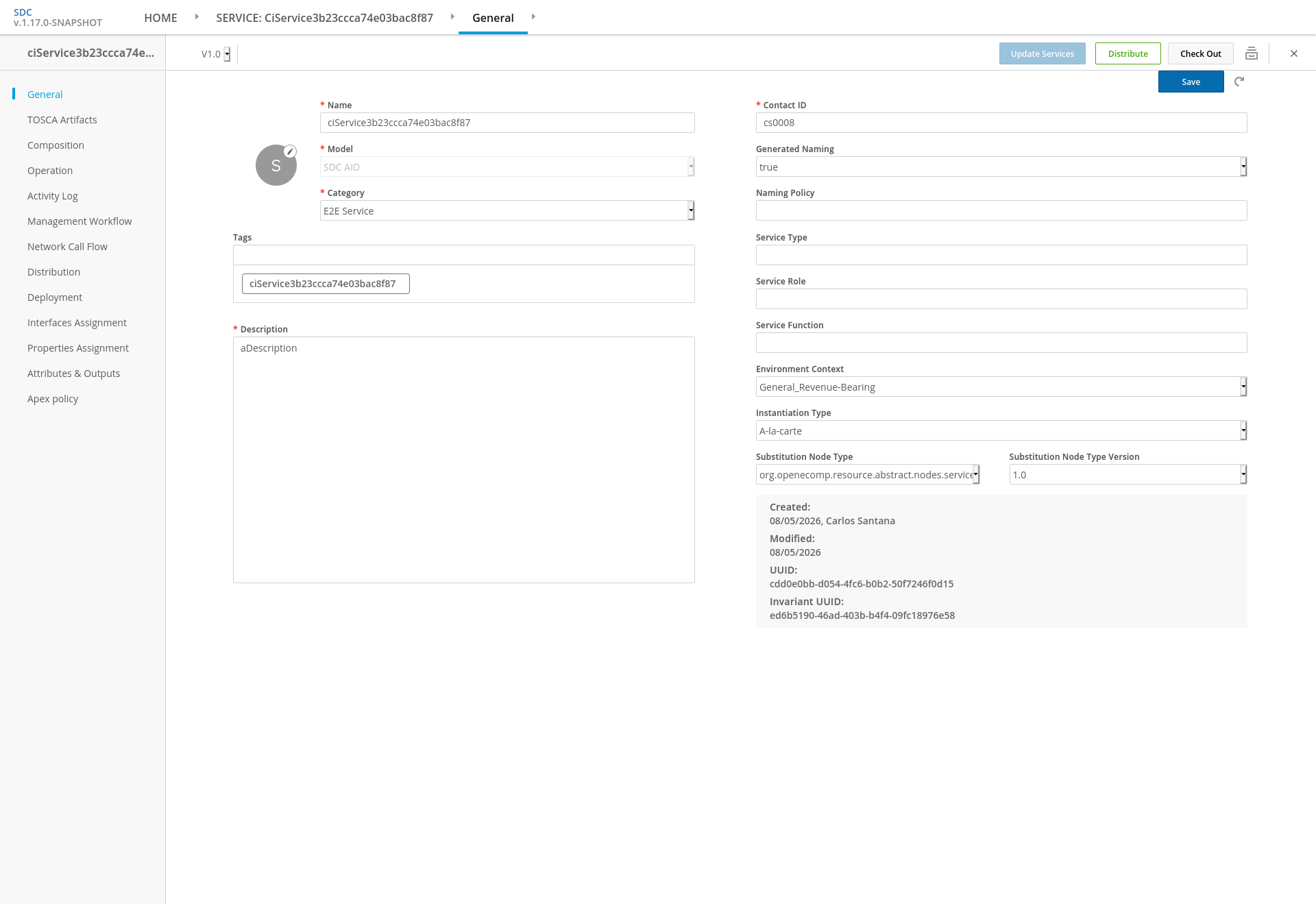Click the Update Services button
Screen dimensions: 1316x904
click(1043, 53)
